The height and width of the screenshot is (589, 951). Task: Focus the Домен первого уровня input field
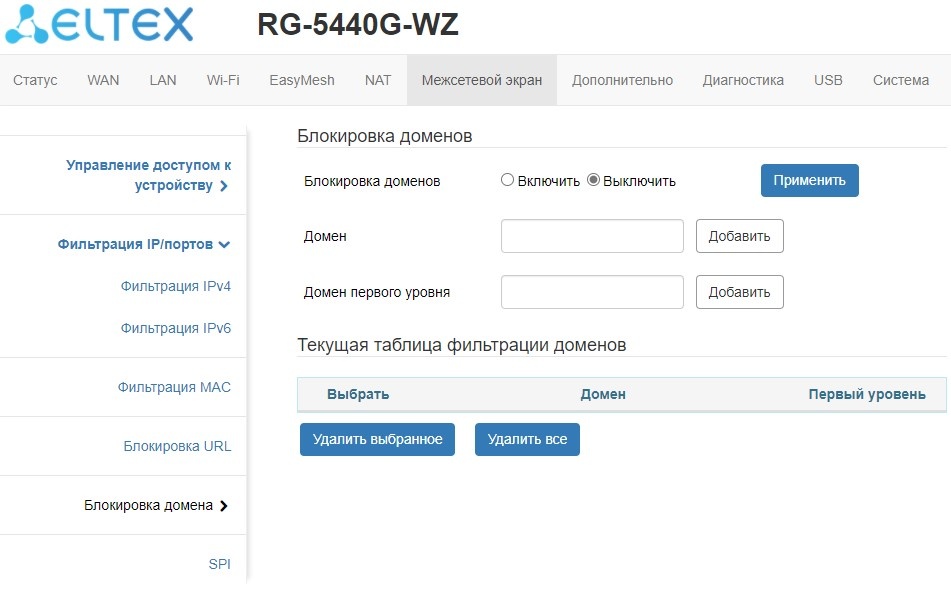pos(592,292)
